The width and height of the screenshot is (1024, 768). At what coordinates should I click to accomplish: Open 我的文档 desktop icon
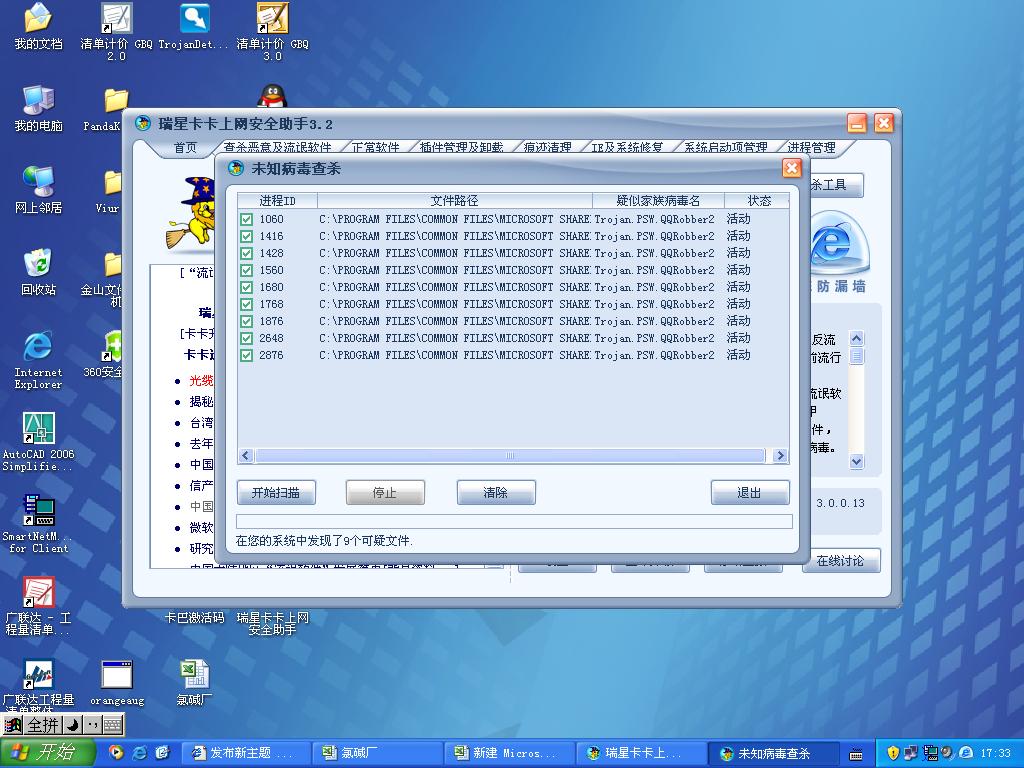click(38, 26)
